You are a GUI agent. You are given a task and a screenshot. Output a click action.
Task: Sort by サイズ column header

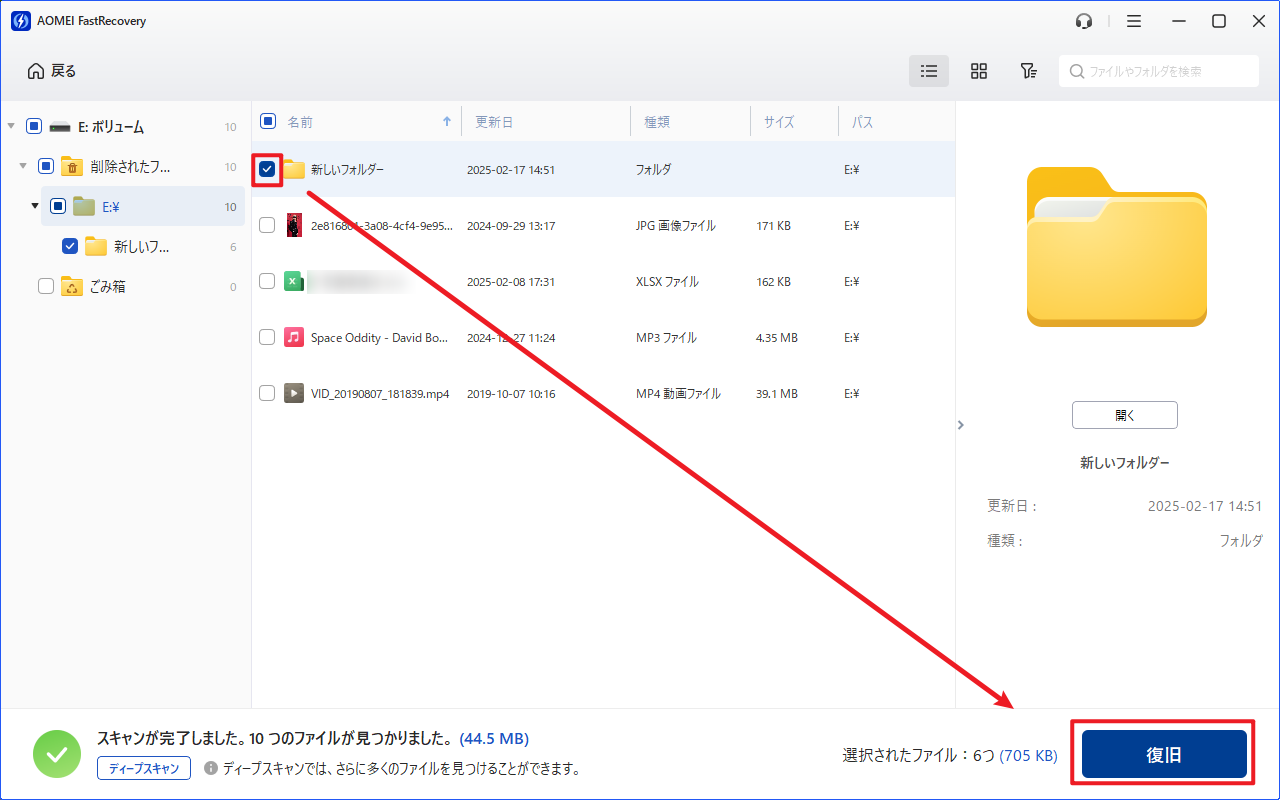(779, 122)
